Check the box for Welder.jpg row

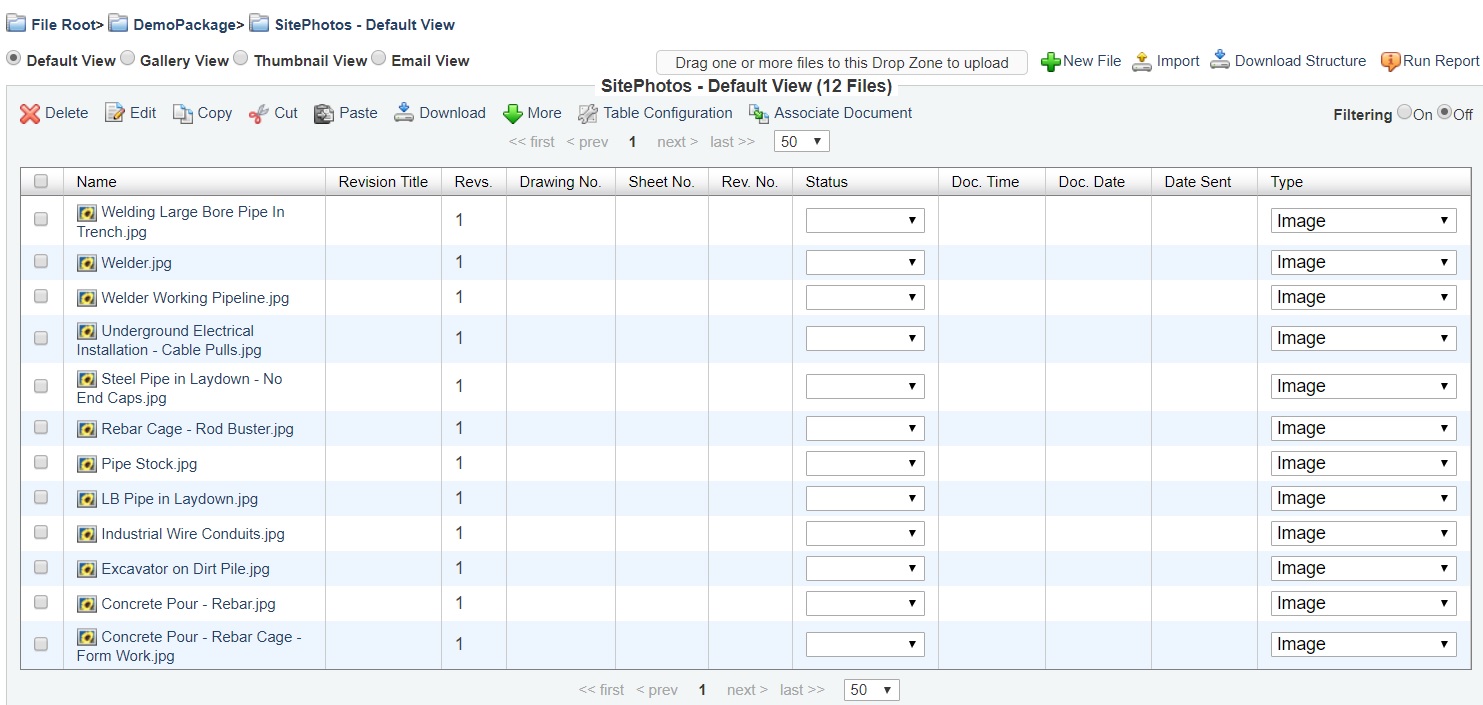(x=41, y=261)
